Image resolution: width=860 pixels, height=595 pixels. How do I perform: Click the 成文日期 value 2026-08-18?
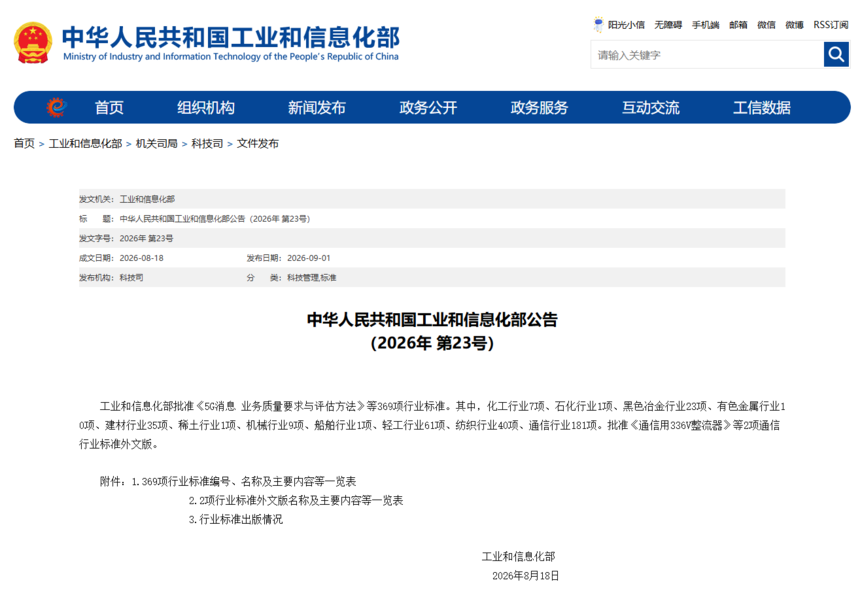coord(142,258)
